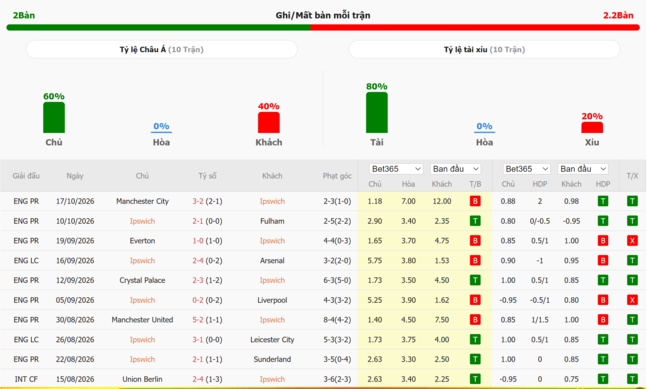The width and height of the screenshot is (650, 389).
Task: Click the green Chủ 60% bar
Action: (x=54, y=117)
